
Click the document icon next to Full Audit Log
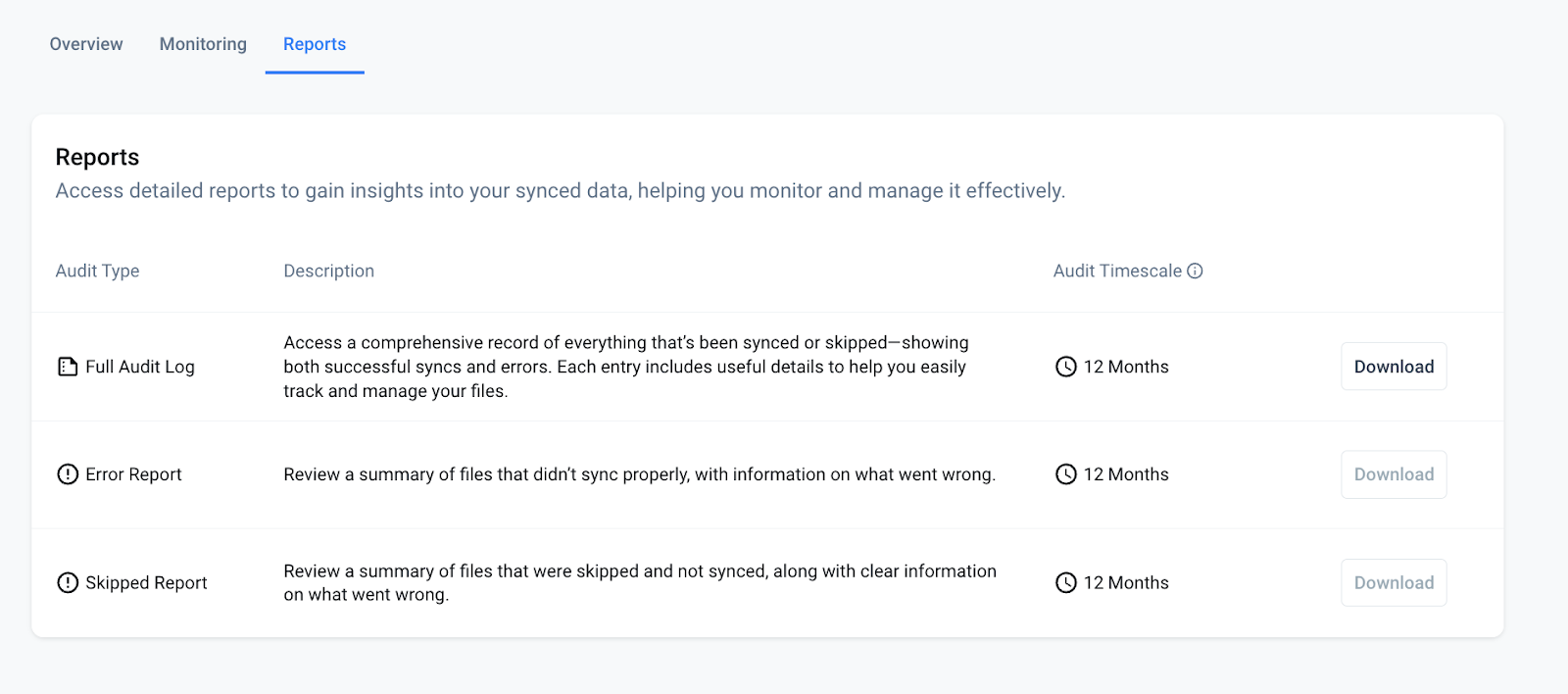tap(68, 367)
